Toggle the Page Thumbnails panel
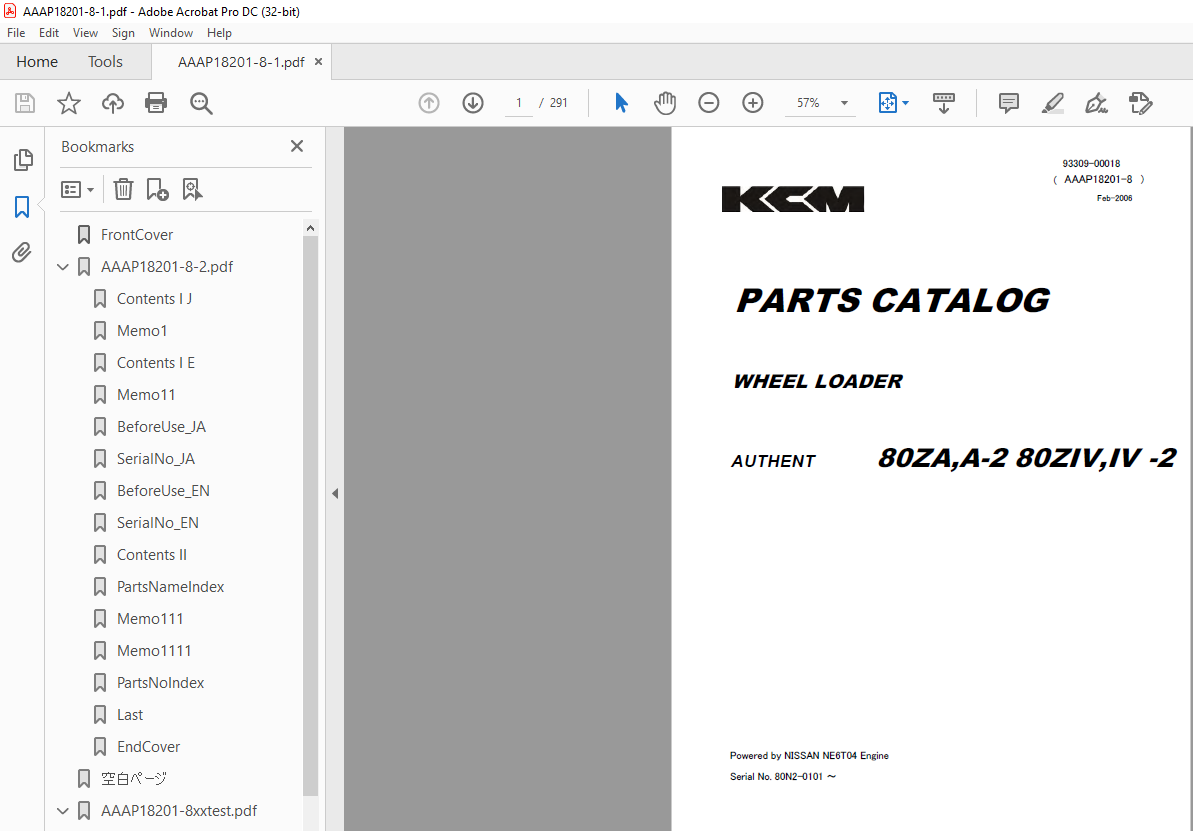The width and height of the screenshot is (1193, 831). [22, 160]
